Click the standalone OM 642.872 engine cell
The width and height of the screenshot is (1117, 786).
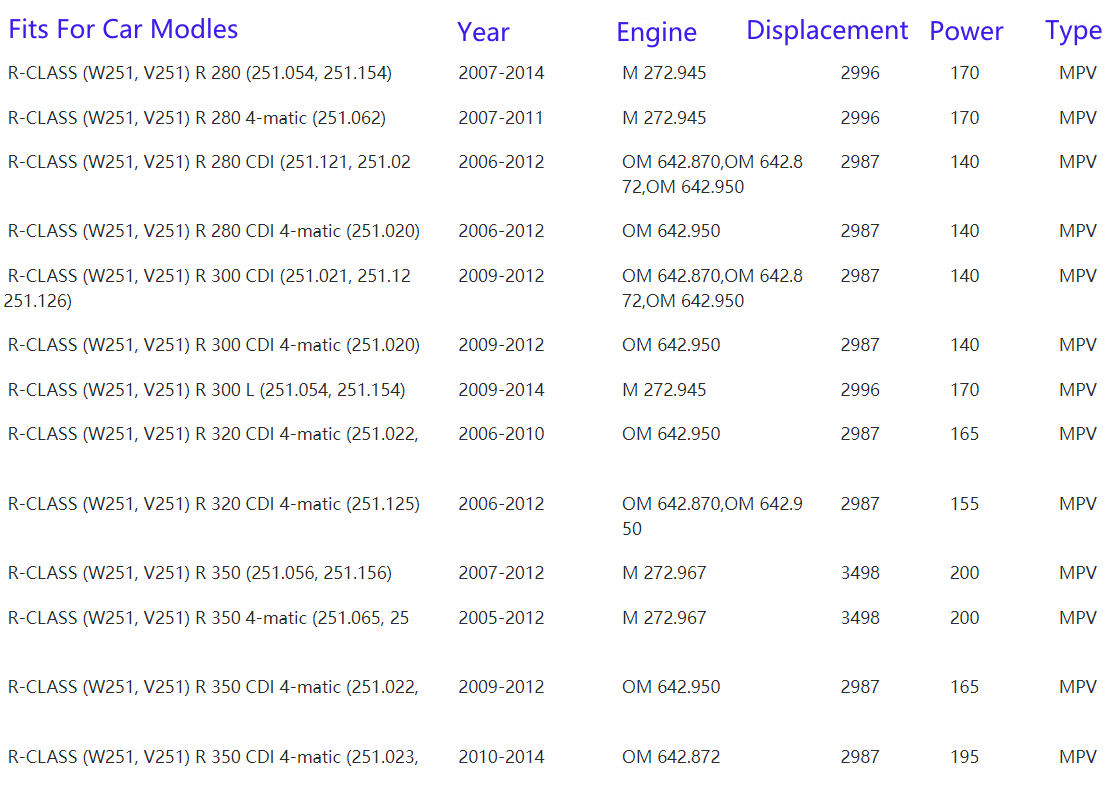point(670,757)
